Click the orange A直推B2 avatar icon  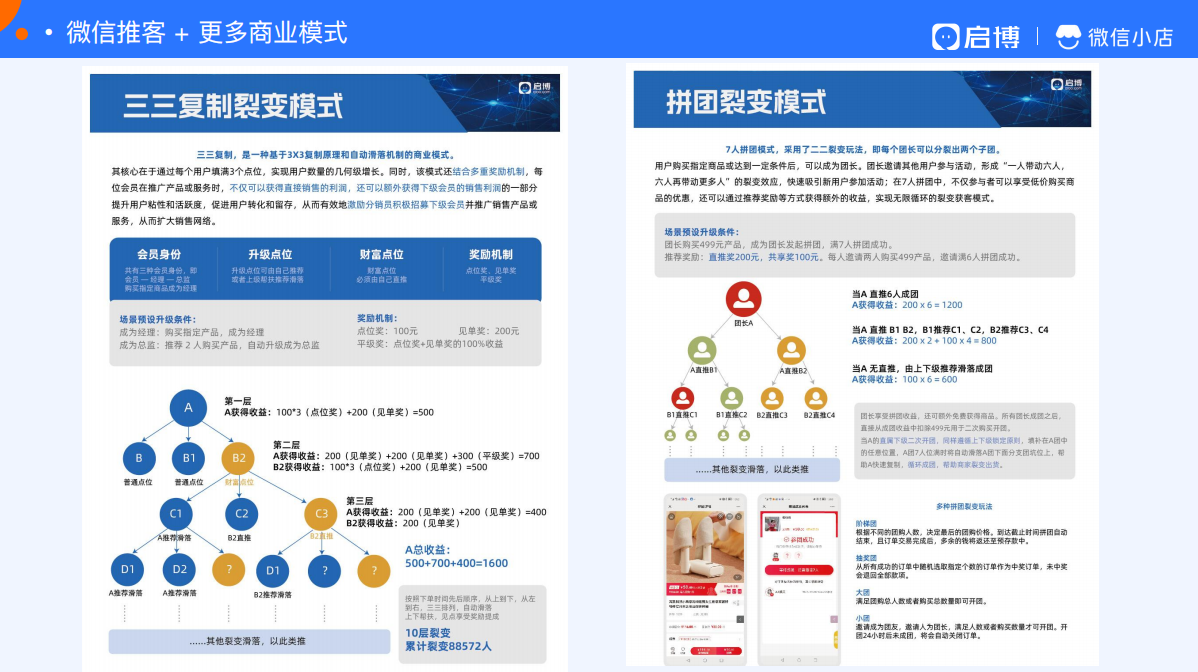[792, 351]
